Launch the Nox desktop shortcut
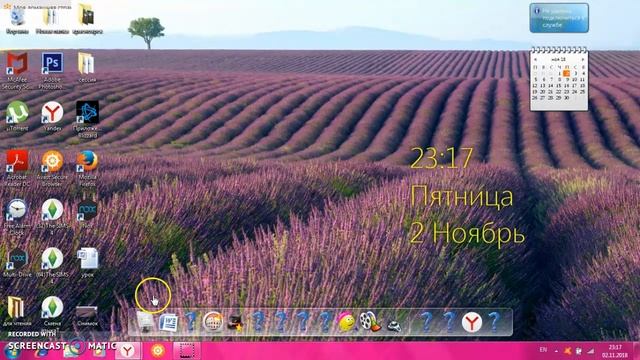The width and height of the screenshot is (640, 360). point(87,213)
